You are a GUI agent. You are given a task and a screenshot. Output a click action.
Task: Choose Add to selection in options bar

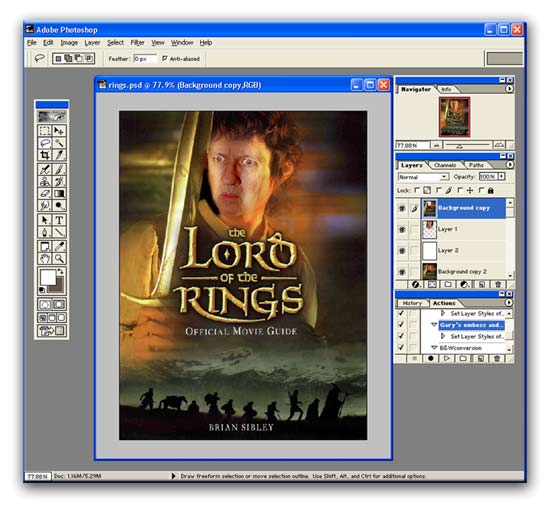pos(68,58)
